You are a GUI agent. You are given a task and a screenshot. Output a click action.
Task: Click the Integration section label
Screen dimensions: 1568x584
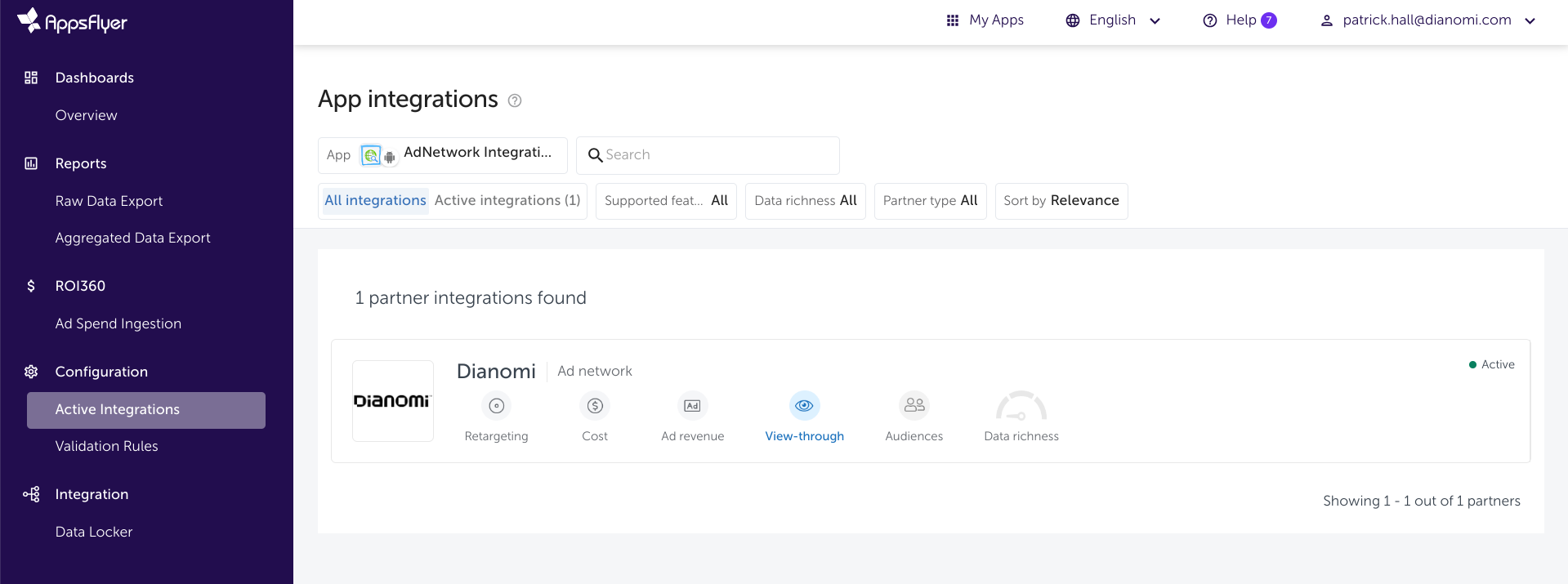(92, 494)
